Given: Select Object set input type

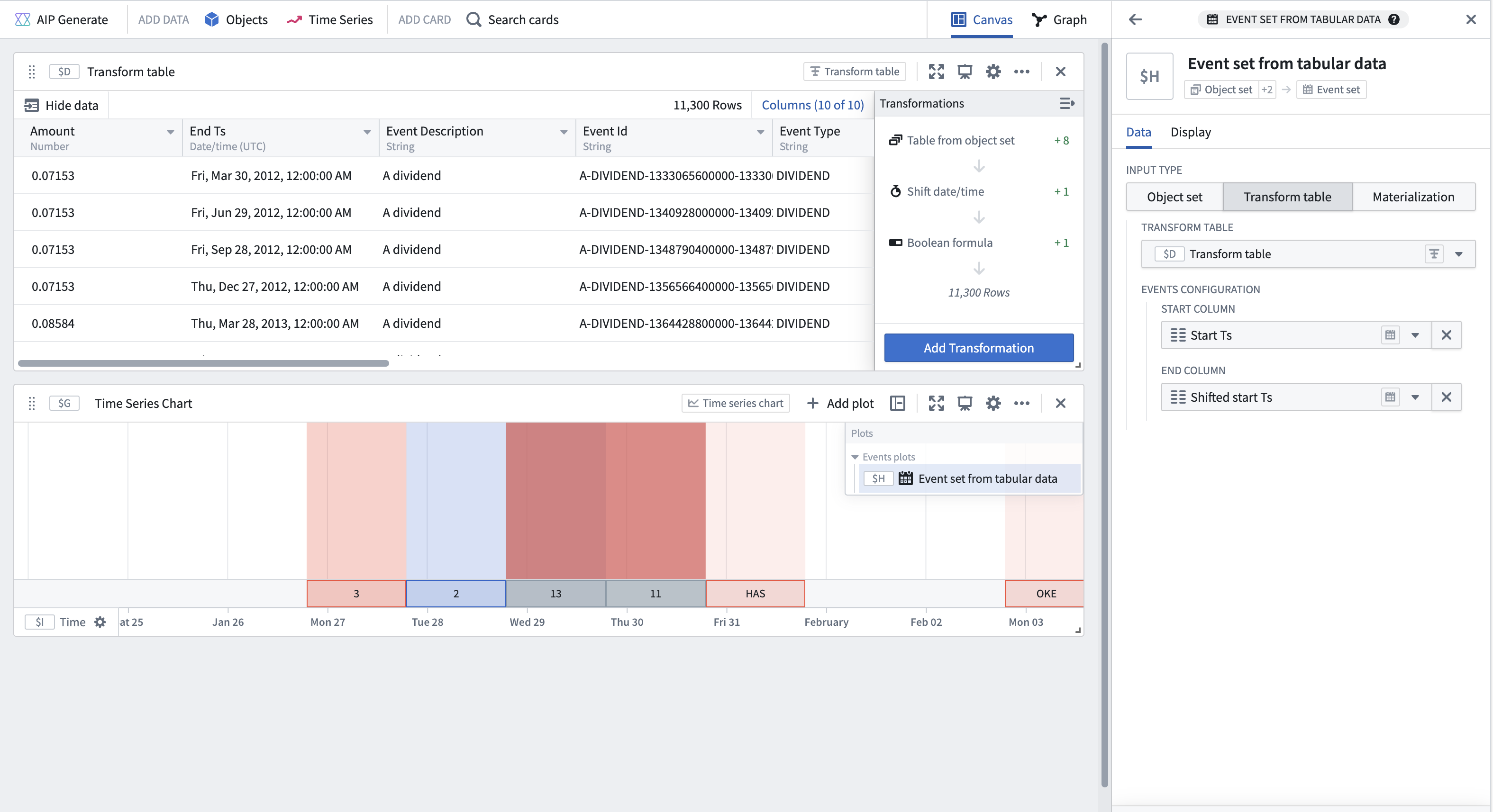Looking at the screenshot, I should click(x=1174, y=197).
